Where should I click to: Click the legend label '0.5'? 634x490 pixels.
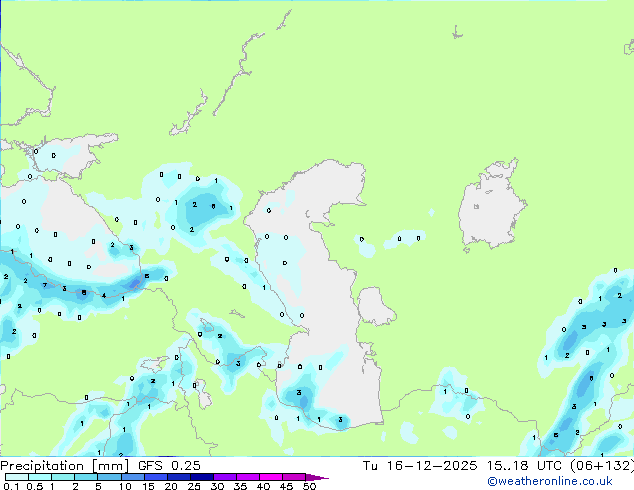[x=35, y=486]
